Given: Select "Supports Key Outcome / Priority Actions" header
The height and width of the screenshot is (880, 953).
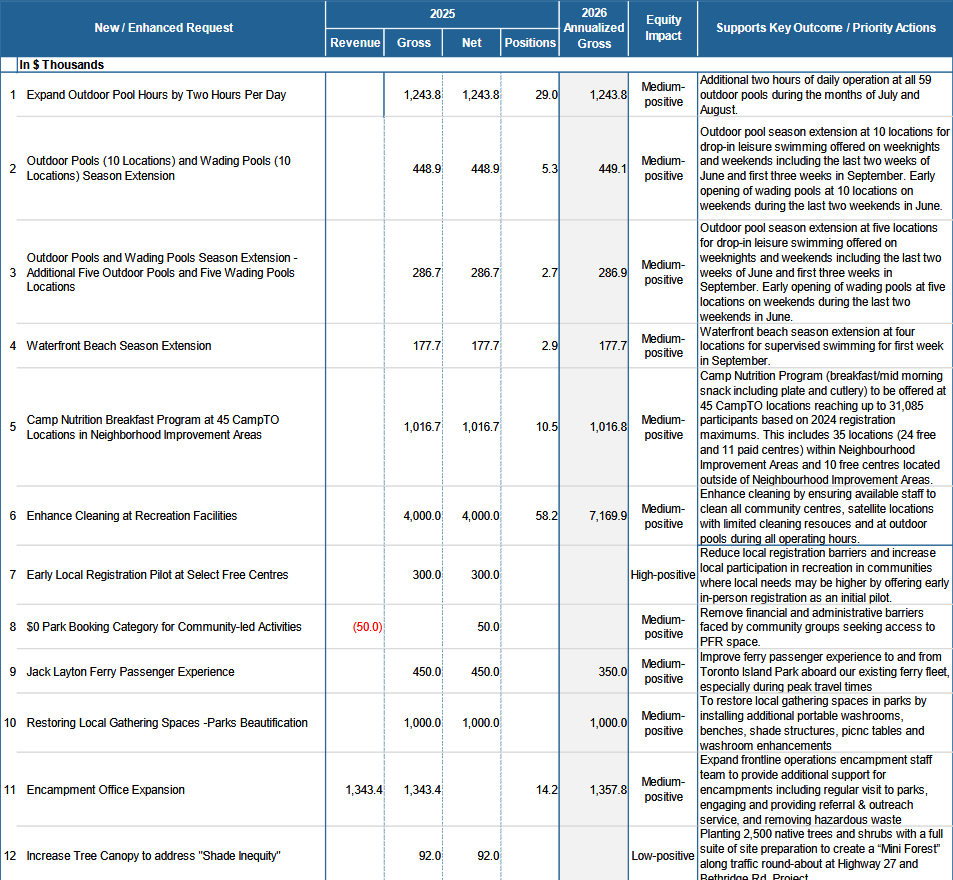Looking at the screenshot, I should [x=825, y=28].
